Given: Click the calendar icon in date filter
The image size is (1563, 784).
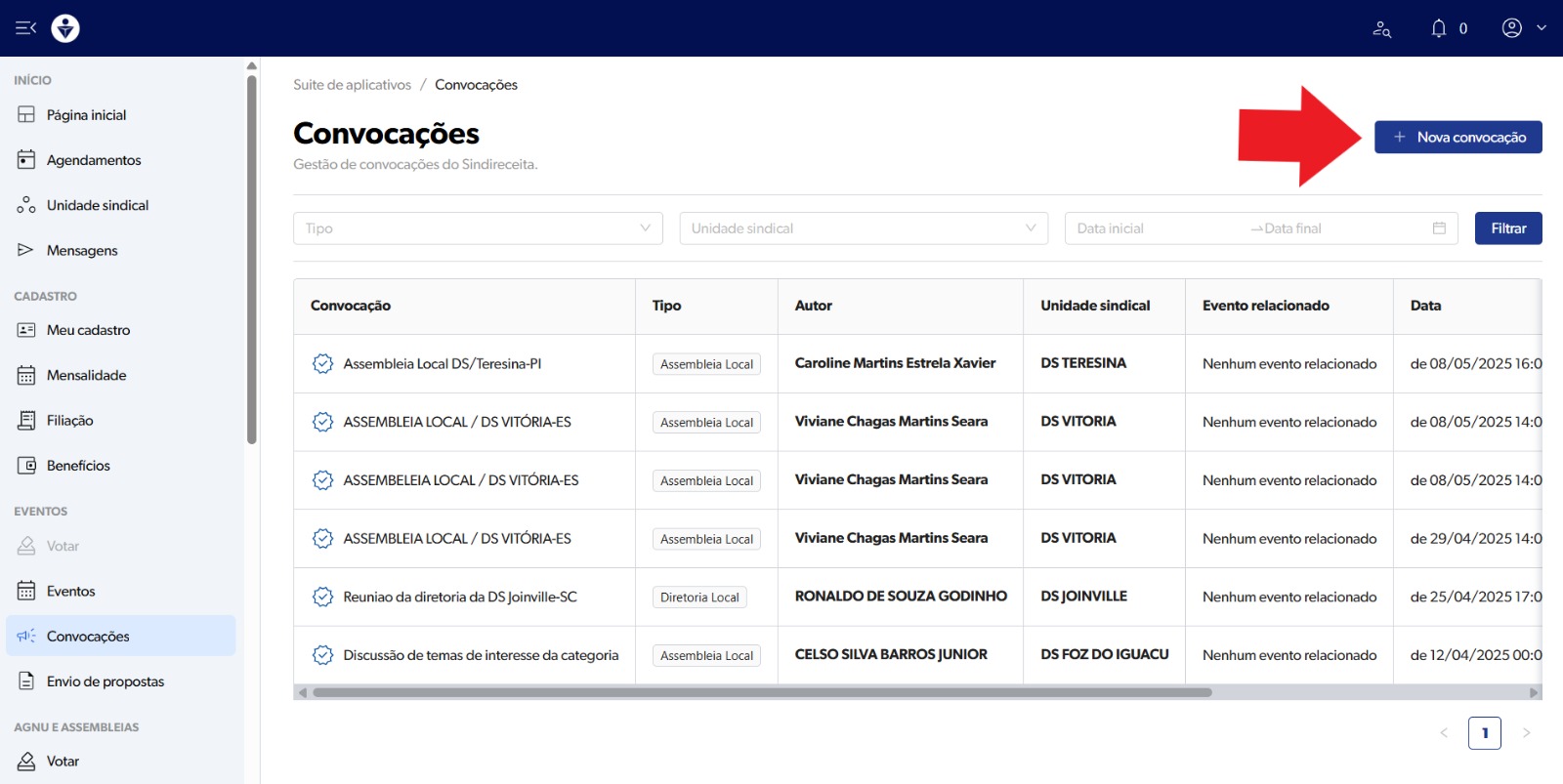Looking at the screenshot, I should point(1438,228).
